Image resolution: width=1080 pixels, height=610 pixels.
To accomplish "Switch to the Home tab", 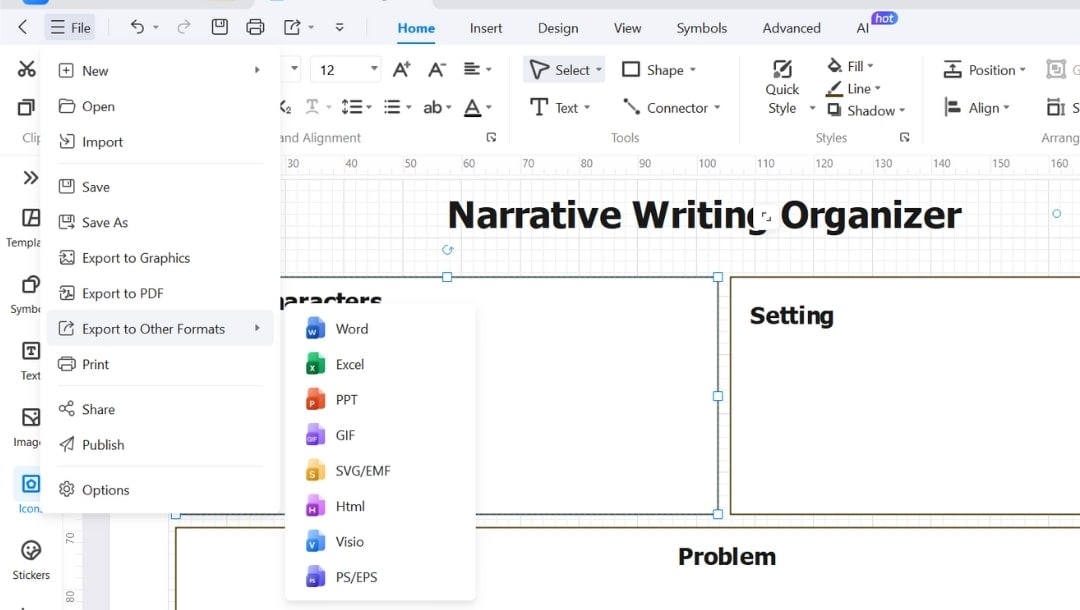I will pyautogui.click(x=416, y=28).
